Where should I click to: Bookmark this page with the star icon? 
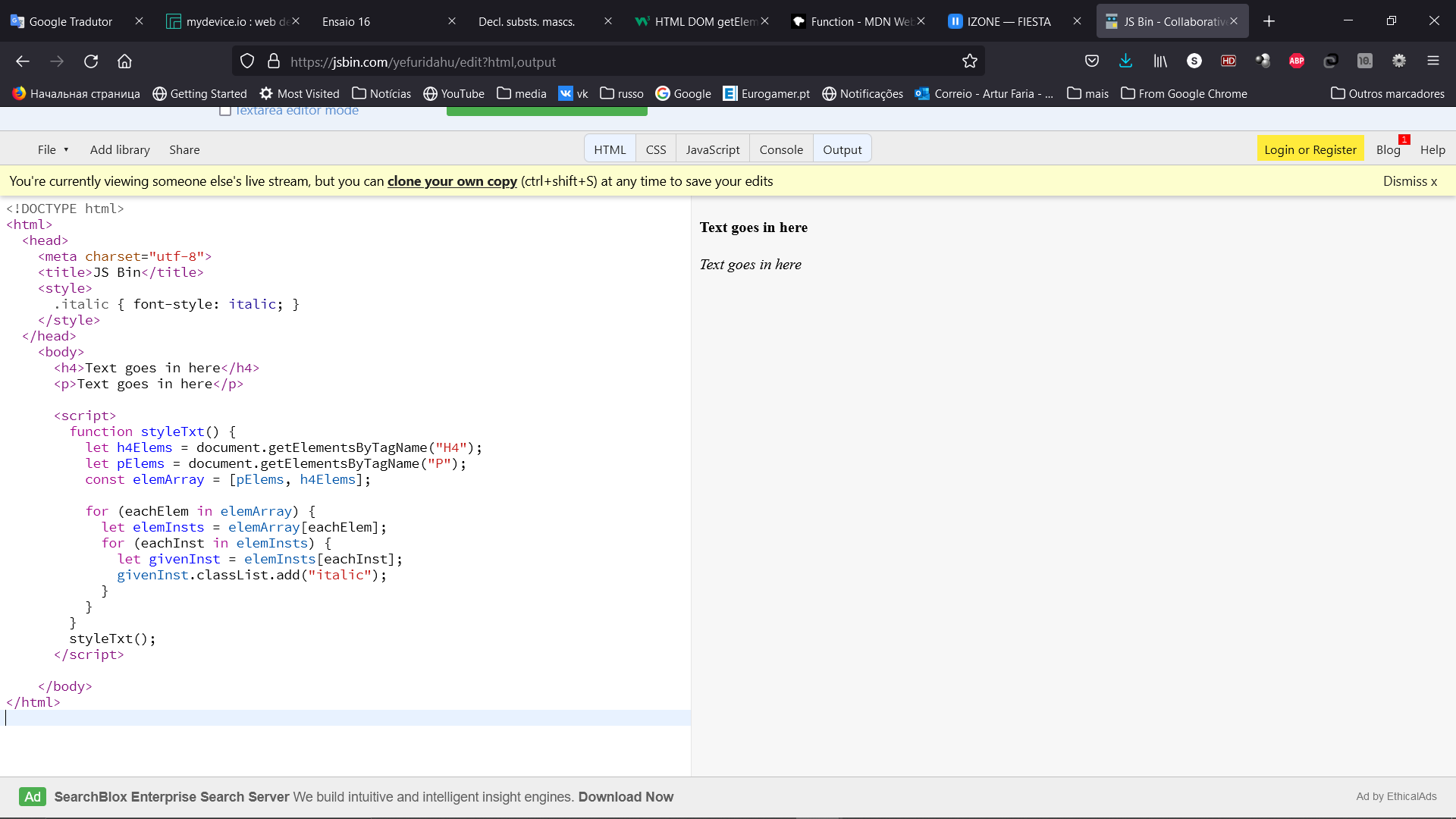pos(969,61)
